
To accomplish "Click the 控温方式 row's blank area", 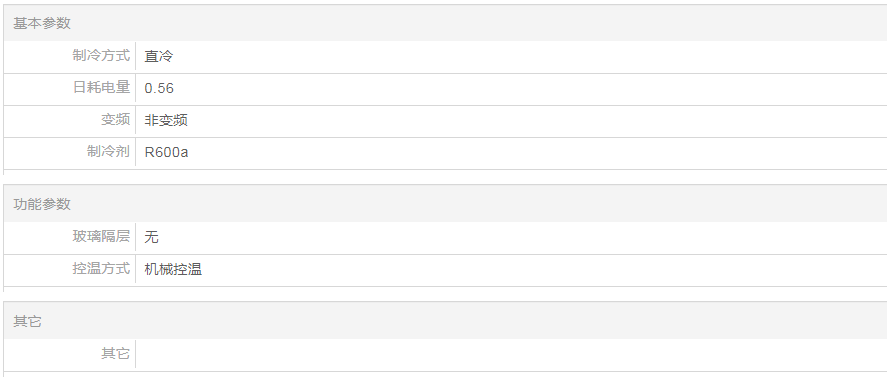I will 544,269.
